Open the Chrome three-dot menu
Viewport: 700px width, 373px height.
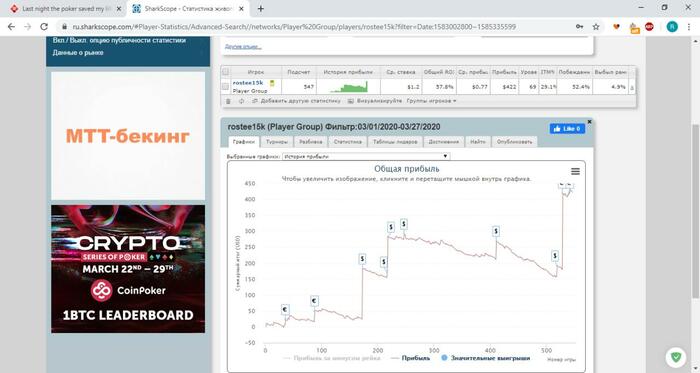[690, 27]
